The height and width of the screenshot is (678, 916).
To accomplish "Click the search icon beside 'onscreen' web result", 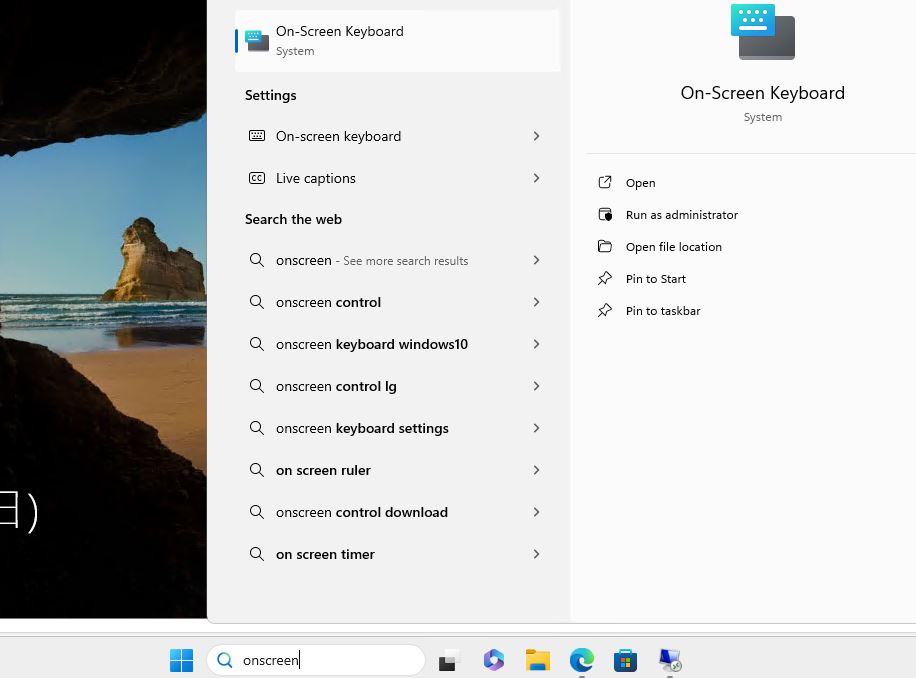I will pyautogui.click(x=257, y=260).
